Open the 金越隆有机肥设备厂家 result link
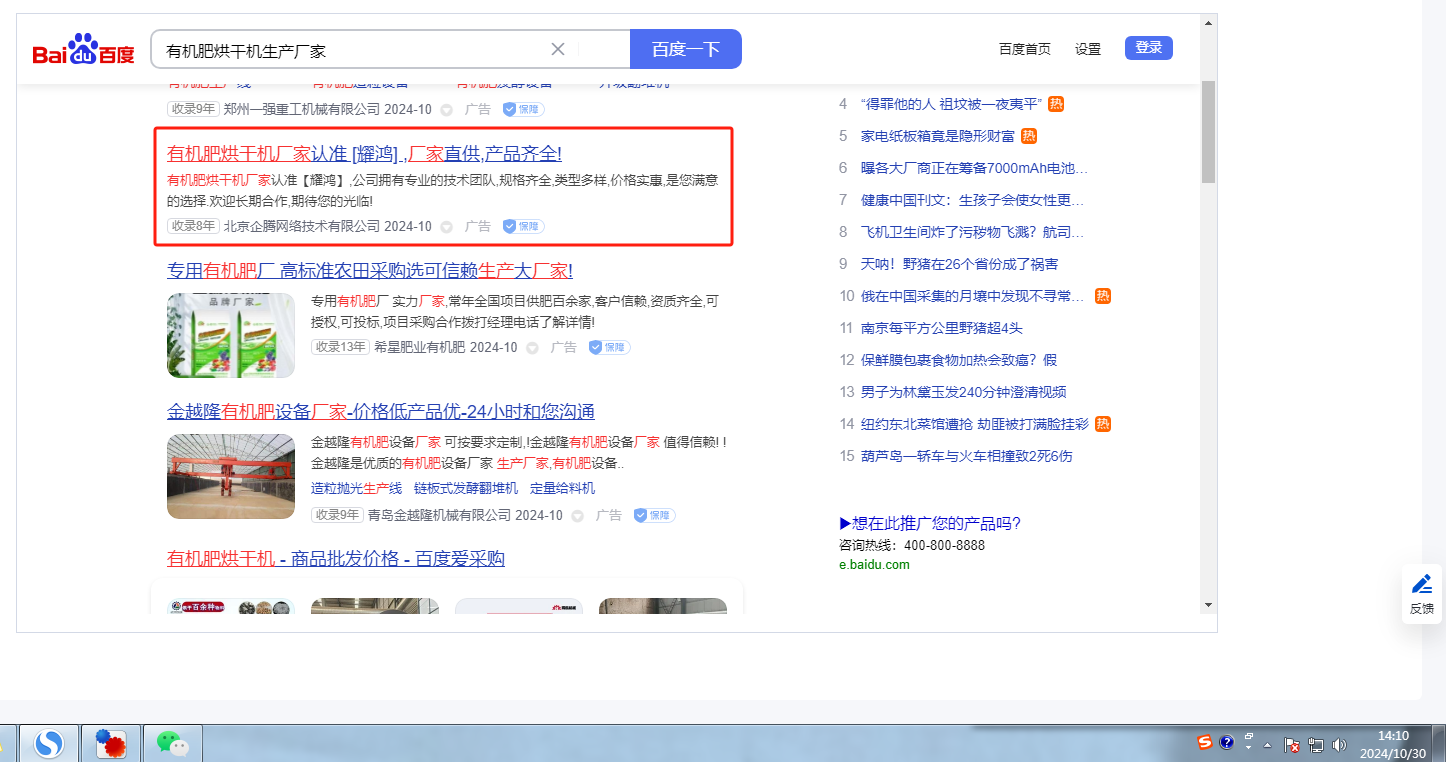 [x=380, y=412]
